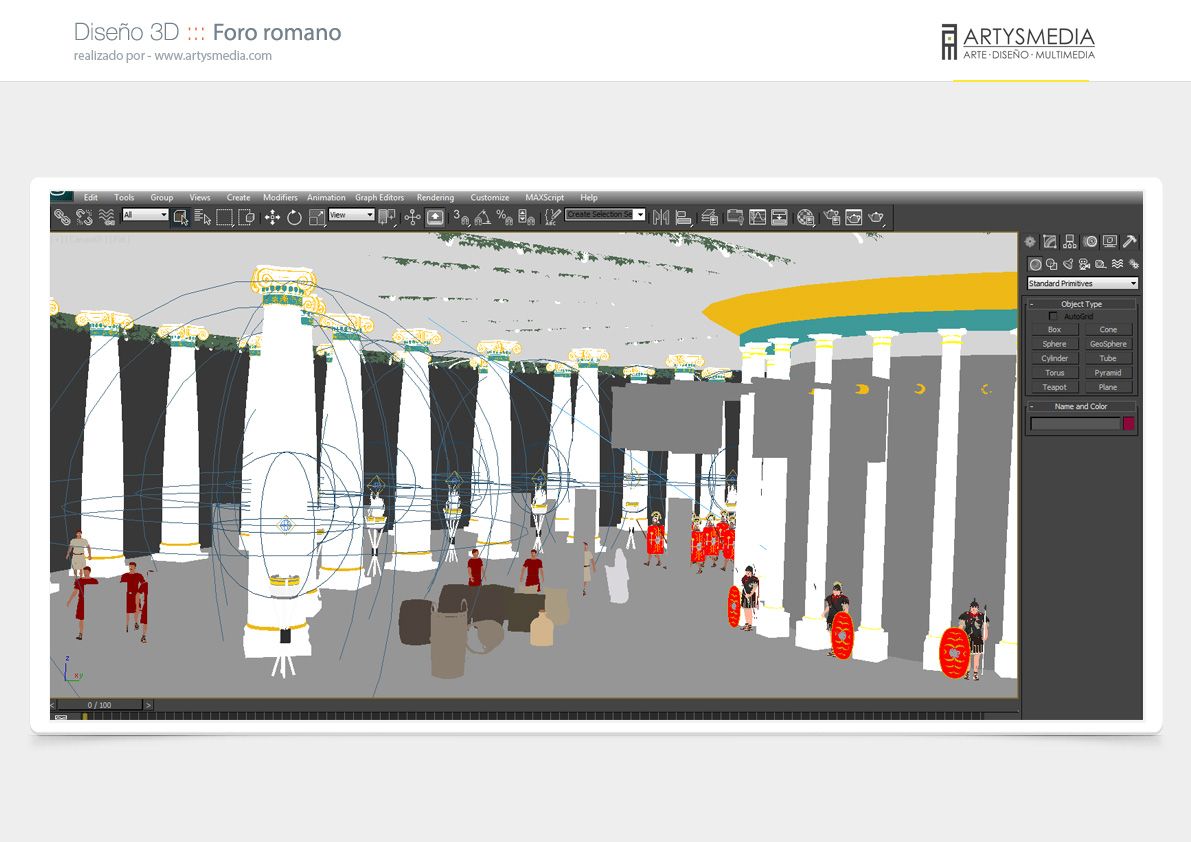This screenshot has height=842, width=1191.
Task: Toggle Percent Snap in the toolbar
Action: pyautogui.click(x=504, y=218)
